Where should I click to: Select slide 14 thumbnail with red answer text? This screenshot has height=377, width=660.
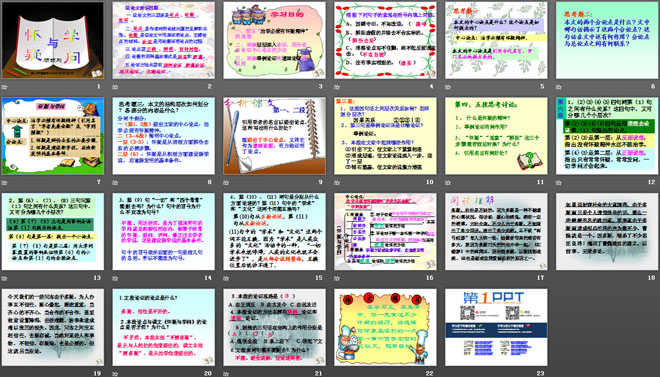pos(164,231)
